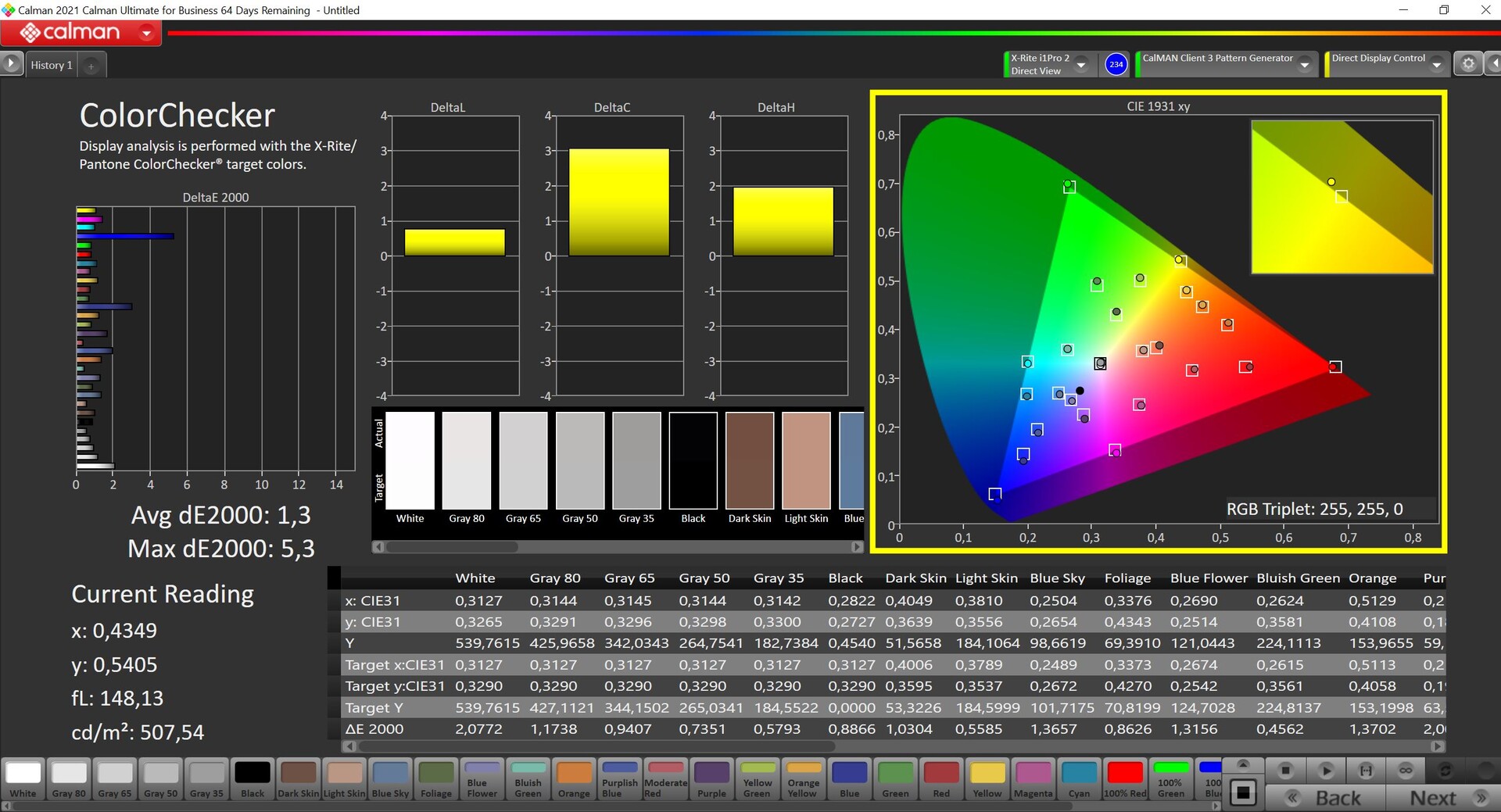Expand the Direct Display Control dropdown
The height and width of the screenshot is (812, 1501).
click(x=1436, y=65)
